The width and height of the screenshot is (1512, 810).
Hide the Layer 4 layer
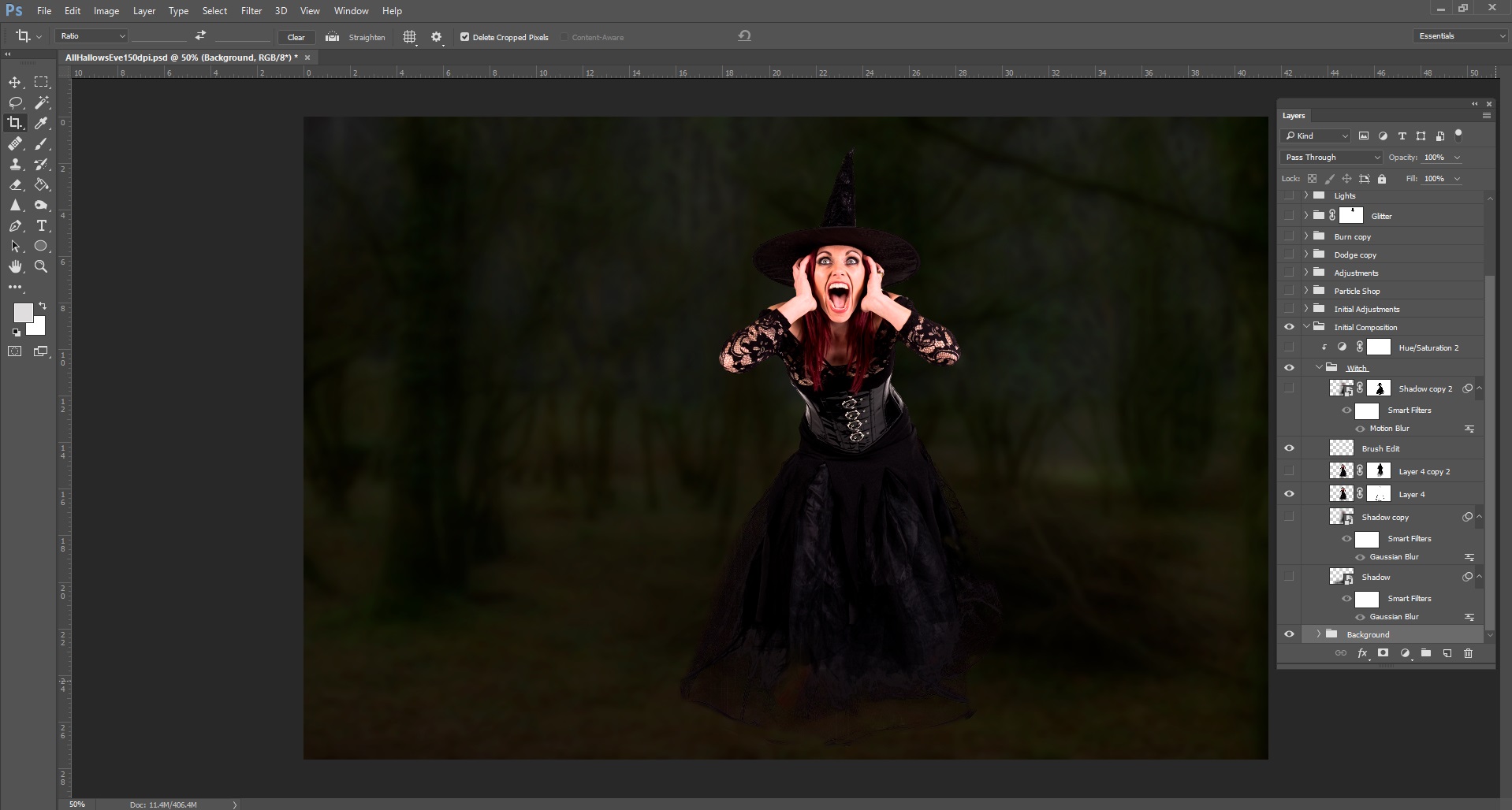tap(1289, 494)
